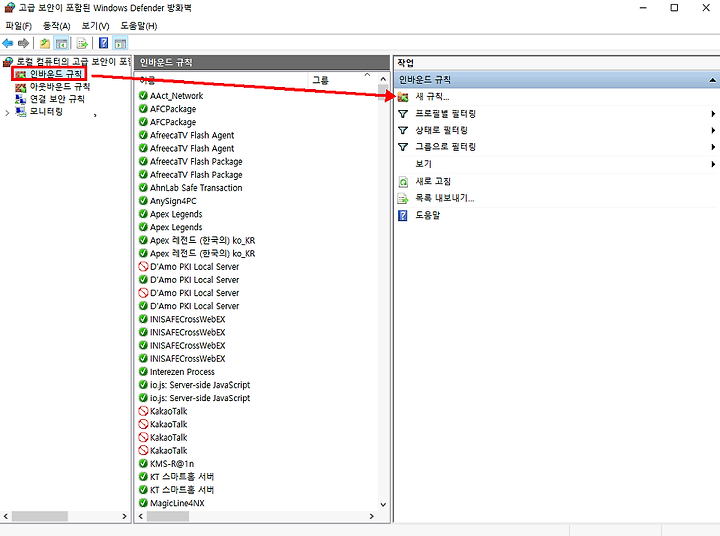Select the first INISAFECrossWebEX rule
Viewport: 720px width, 536px height.
pyautogui.click(x=188, y=319)
